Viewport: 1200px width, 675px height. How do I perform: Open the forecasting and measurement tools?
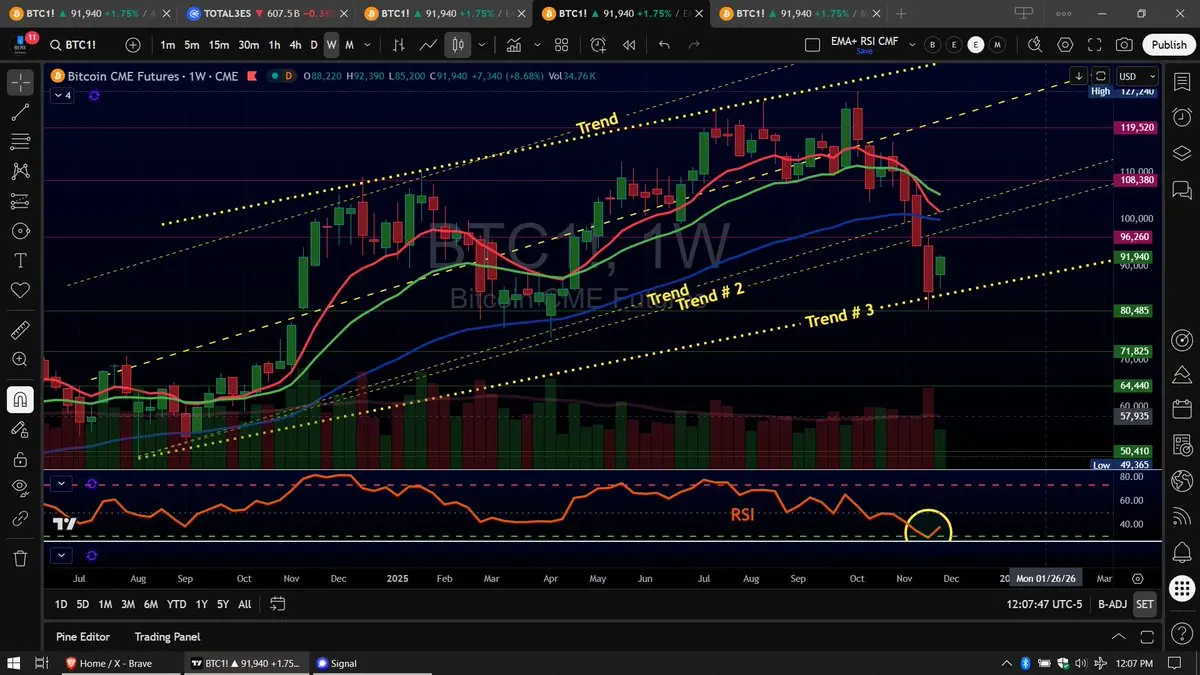coord(20,201)
